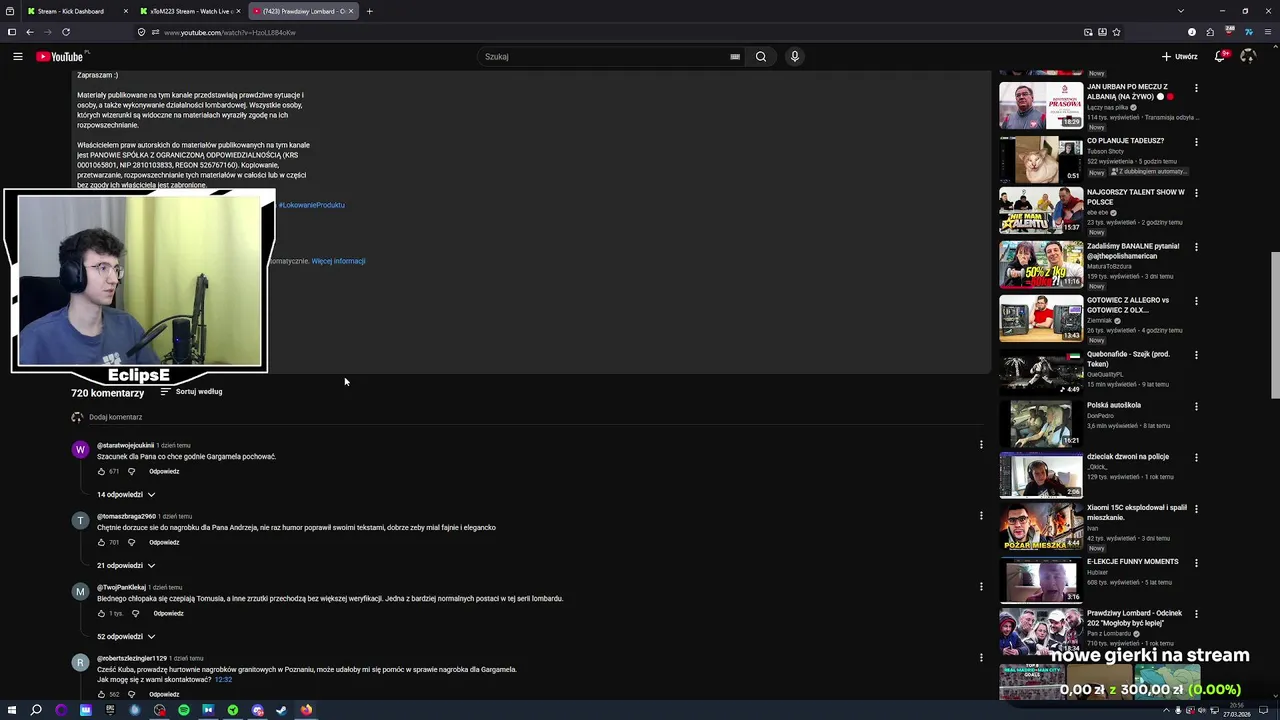Like the comment by @tomaszbraga2960
Image resolution: width=1280 pixels, height=720 pixels.
(x=101, y=542)
